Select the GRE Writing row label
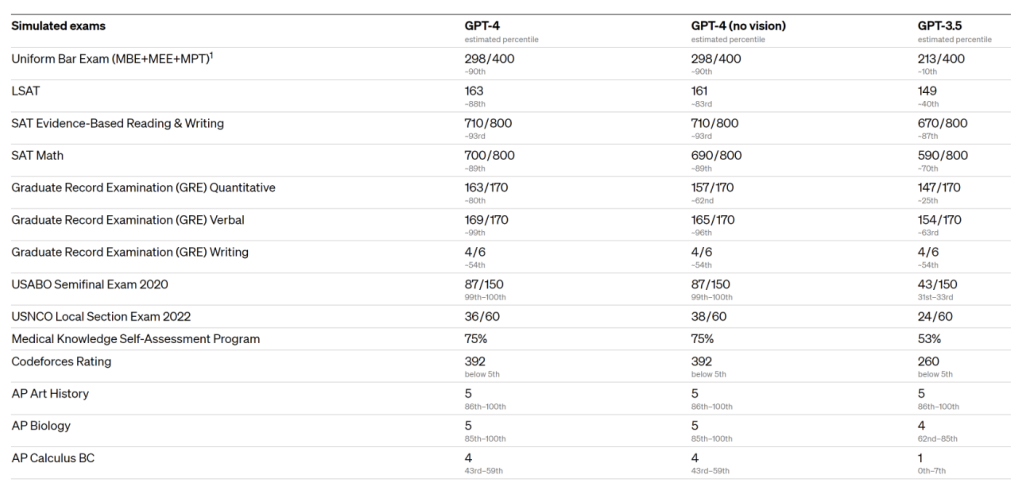The image size is (1024, 497). (129, 252)
